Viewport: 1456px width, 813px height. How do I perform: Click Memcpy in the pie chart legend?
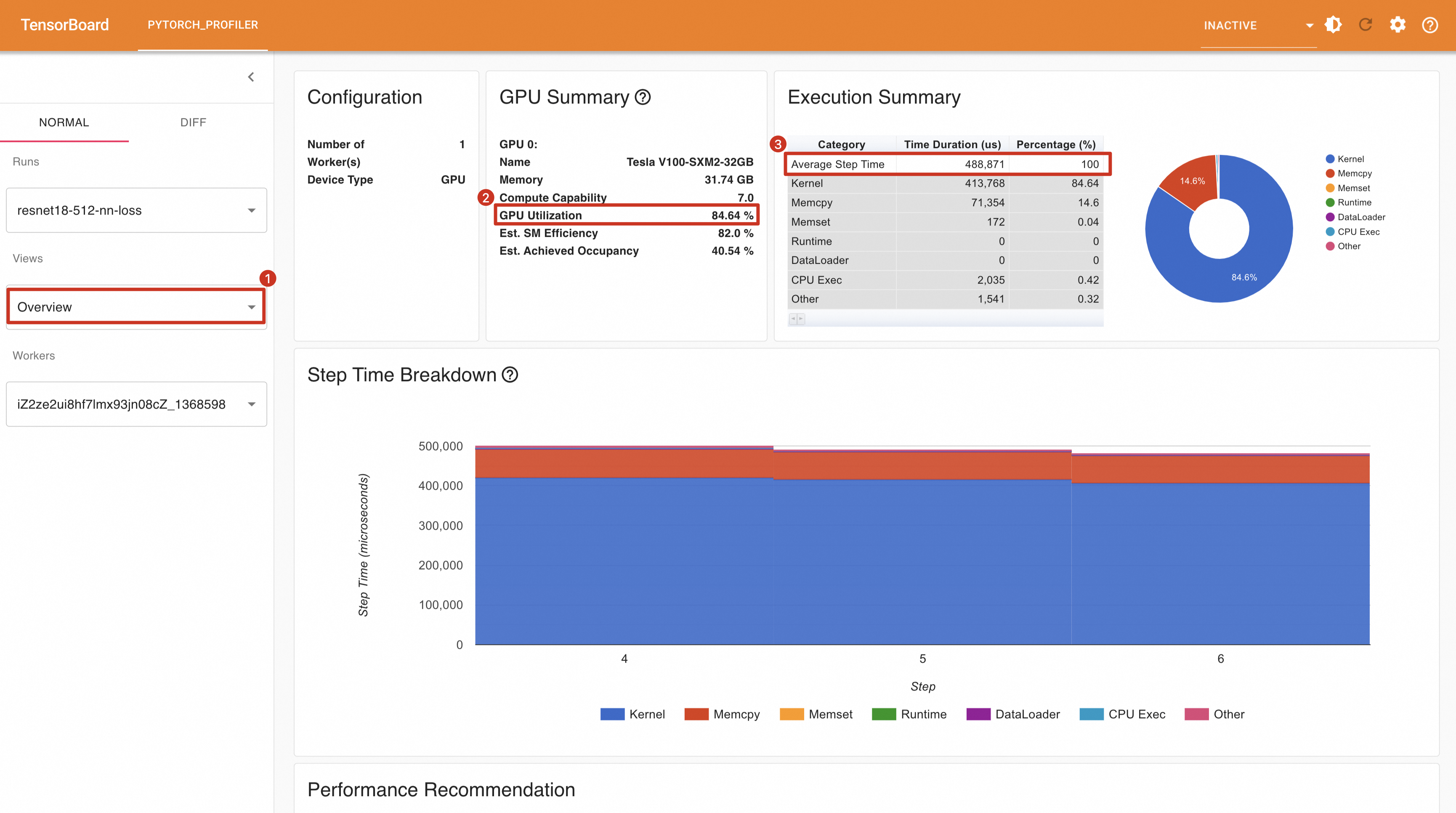tap(1349, 173)
